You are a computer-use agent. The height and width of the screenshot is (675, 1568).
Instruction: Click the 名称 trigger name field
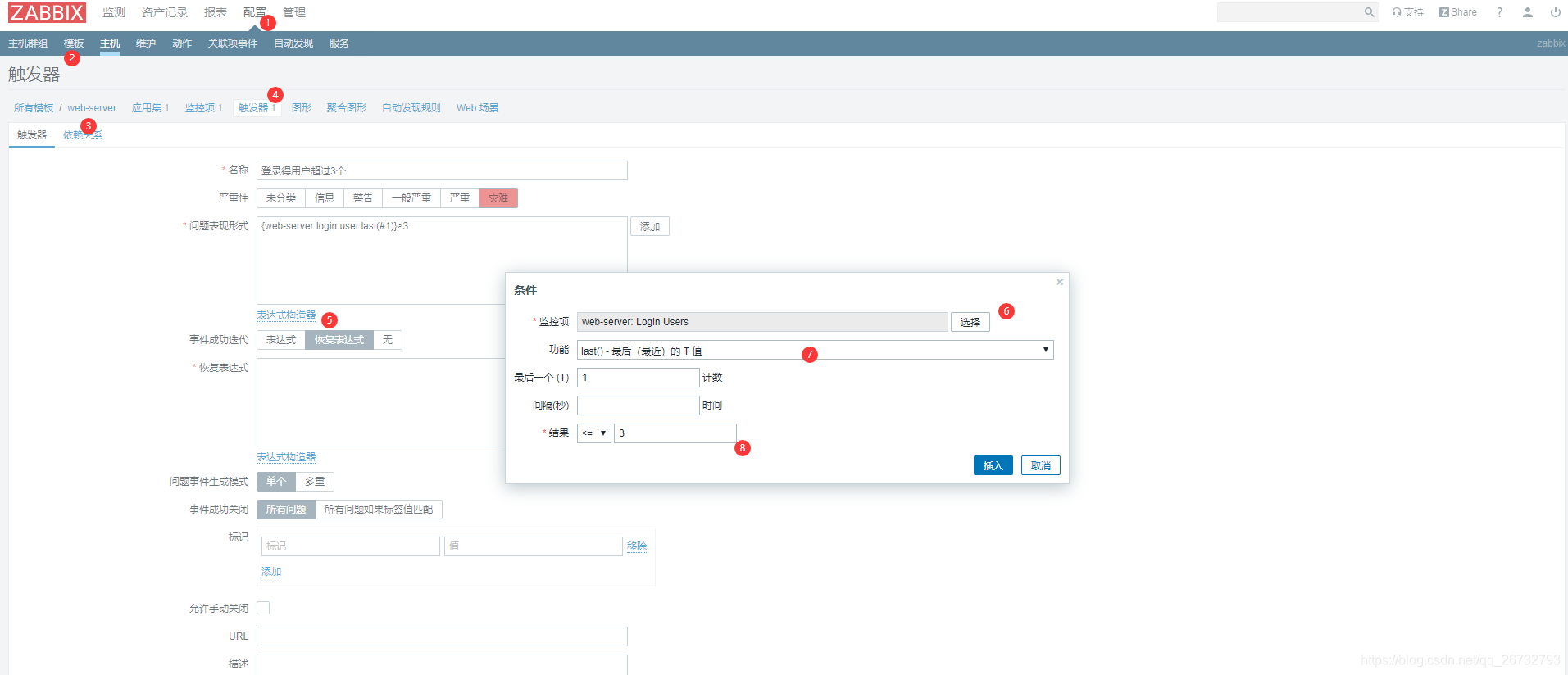coord(442,170)
